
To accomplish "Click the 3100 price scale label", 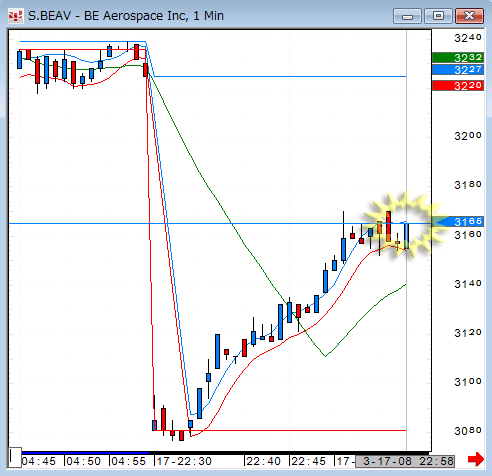I will tap(468, 381).
